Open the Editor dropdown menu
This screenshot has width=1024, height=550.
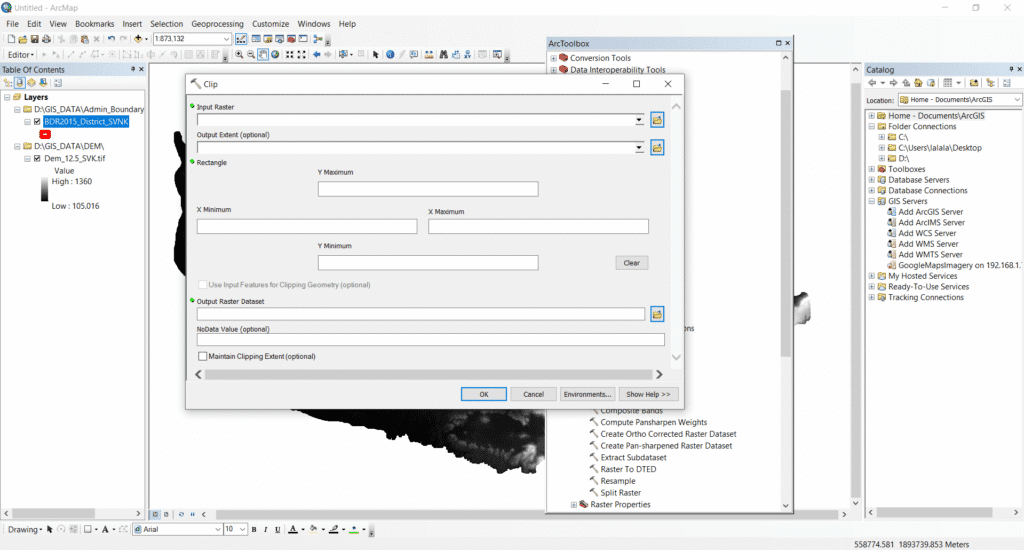pyautogui.click(x=21, y=55)
